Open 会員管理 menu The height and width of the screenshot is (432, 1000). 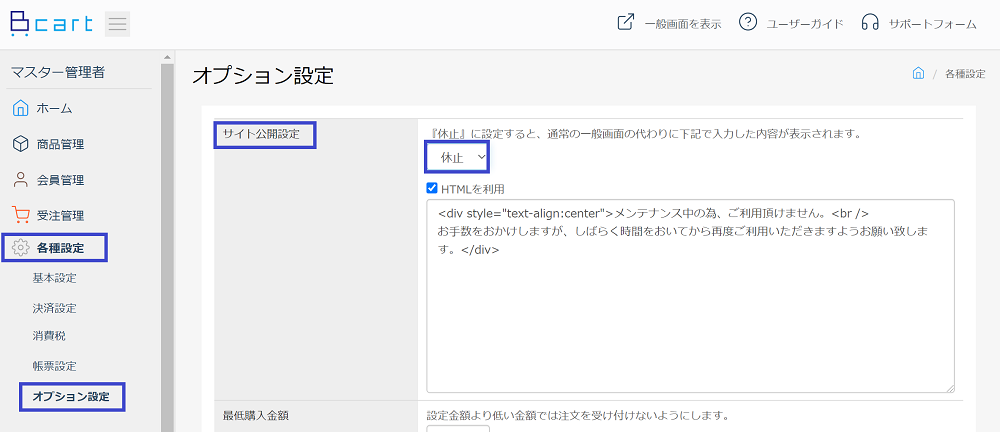pyautogui.click(x=60, y=180)
